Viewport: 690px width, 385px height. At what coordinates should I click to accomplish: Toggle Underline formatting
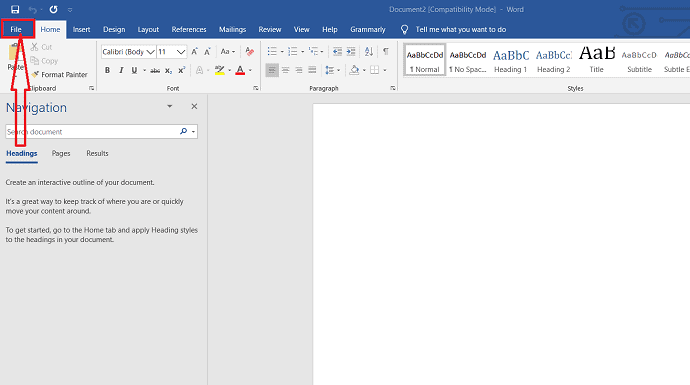click(134, 70)
